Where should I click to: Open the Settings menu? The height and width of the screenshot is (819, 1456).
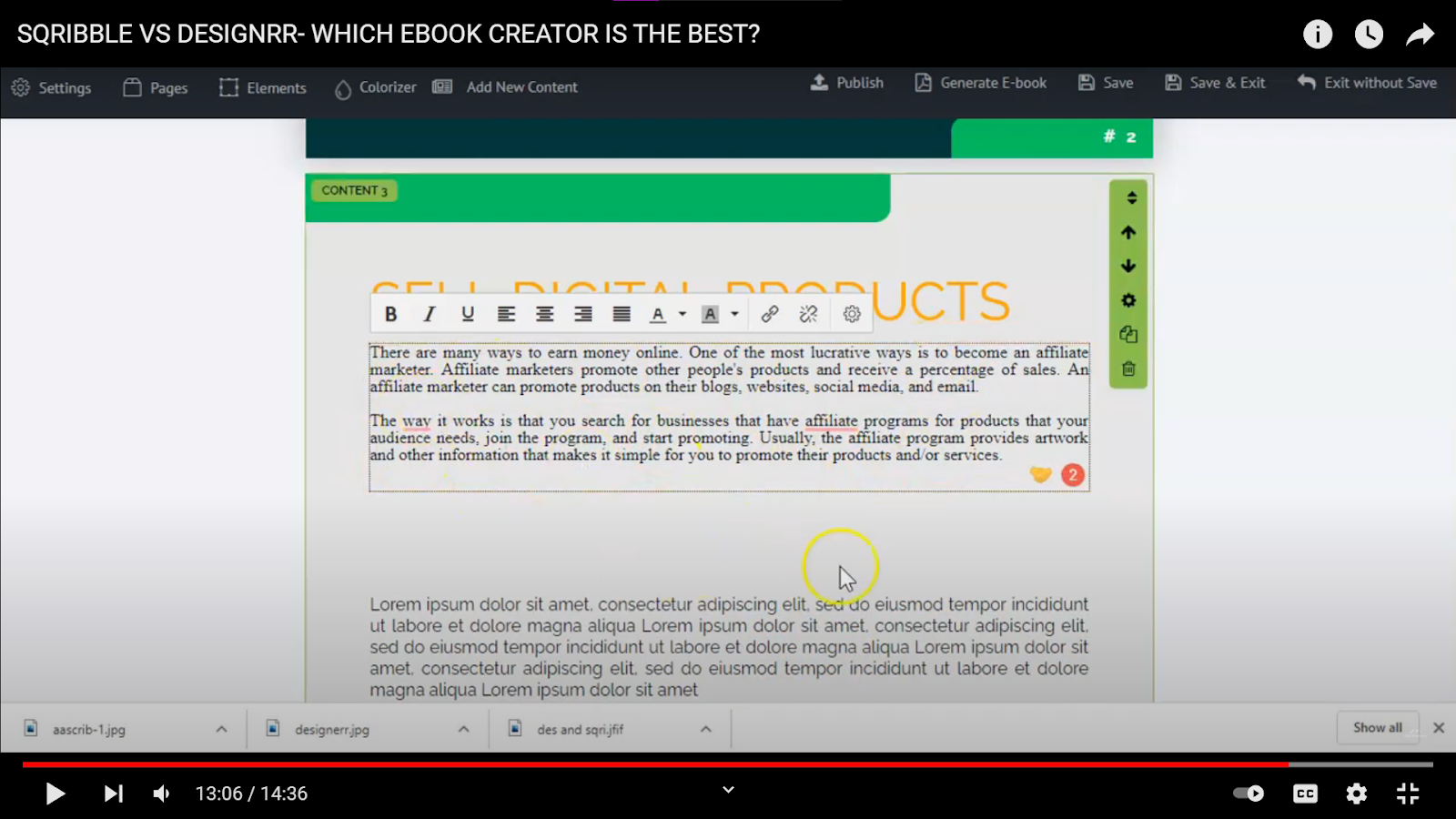[x=51, y=87]
